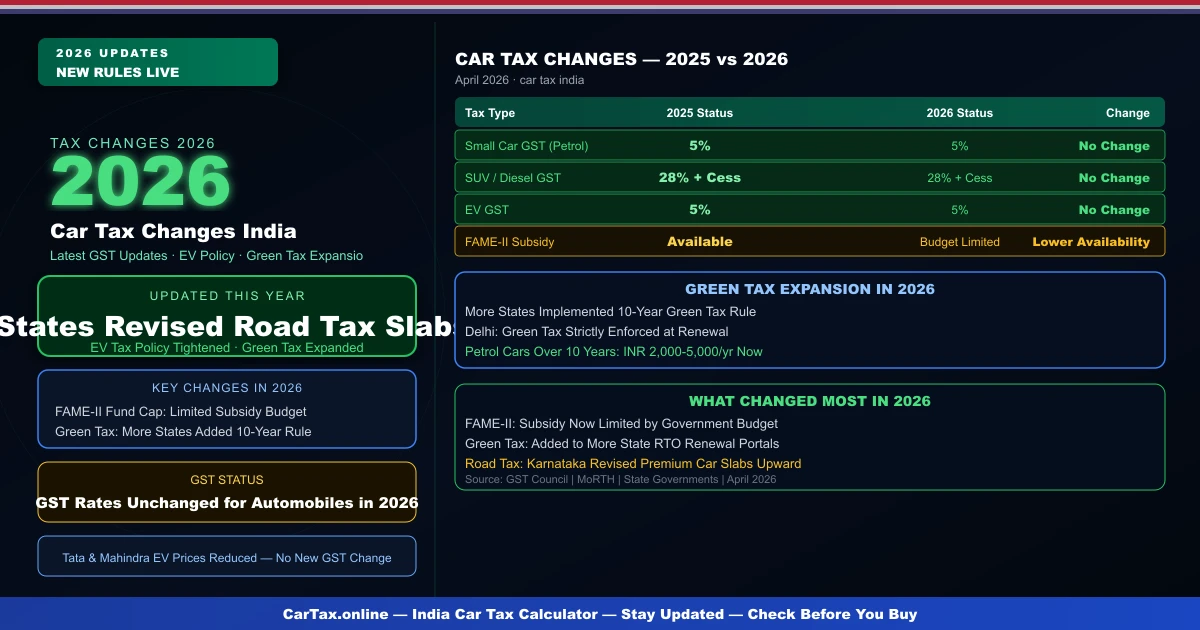Open the CarTax.online link in footer
The image size is (1200, 630).
pos(337,614)
